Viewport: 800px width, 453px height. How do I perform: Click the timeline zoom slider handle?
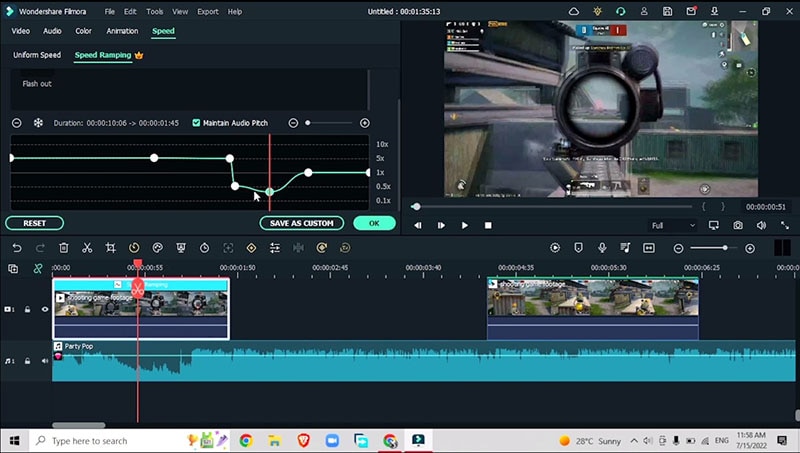tap(724, 248)
